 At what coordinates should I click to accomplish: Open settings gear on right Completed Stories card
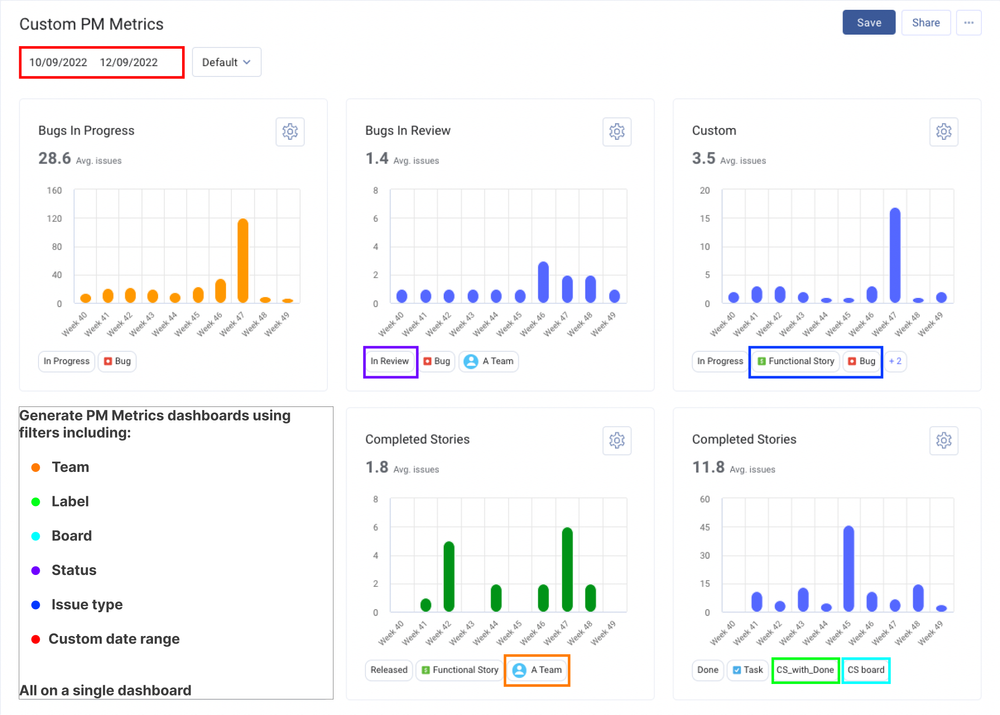click(x=943, y=440)
